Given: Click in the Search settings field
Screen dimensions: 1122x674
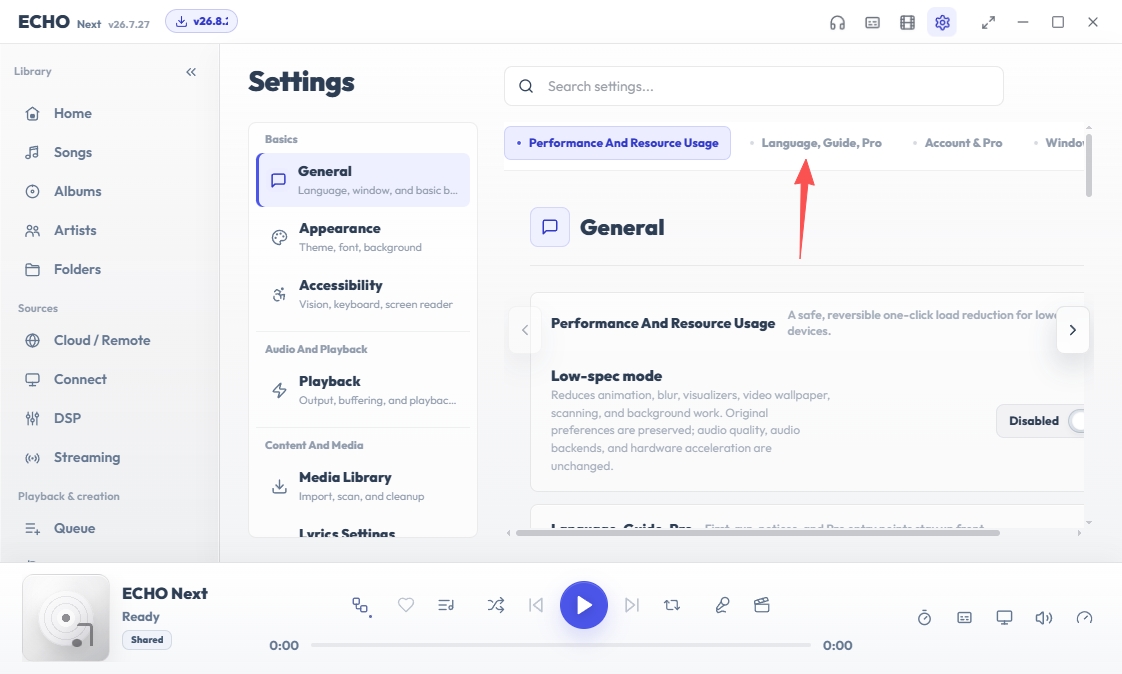Looking at the screenshot, I should click(753, 86).
